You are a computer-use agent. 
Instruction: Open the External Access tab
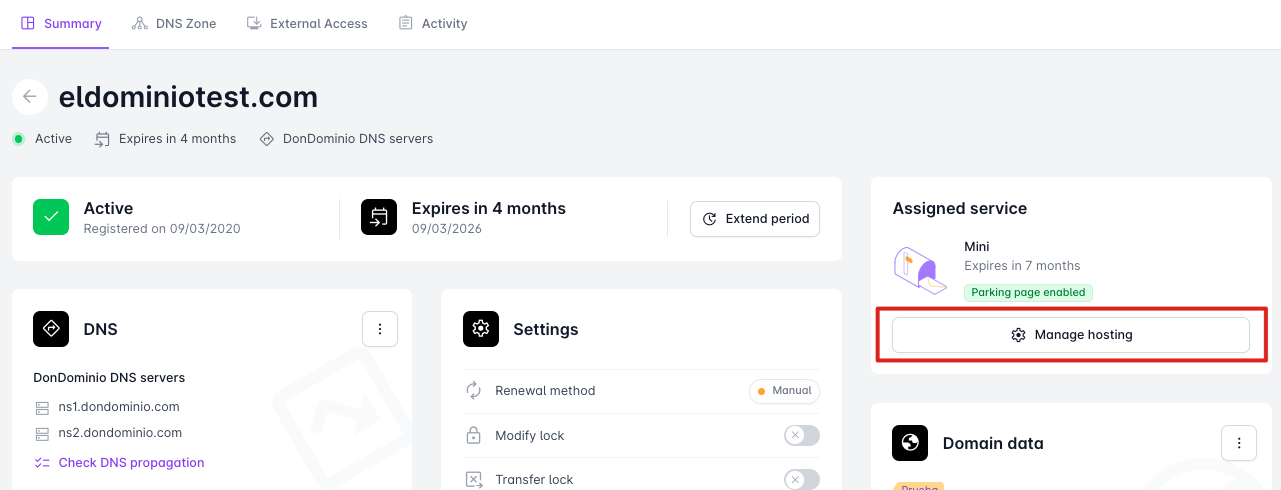[308, 23]
